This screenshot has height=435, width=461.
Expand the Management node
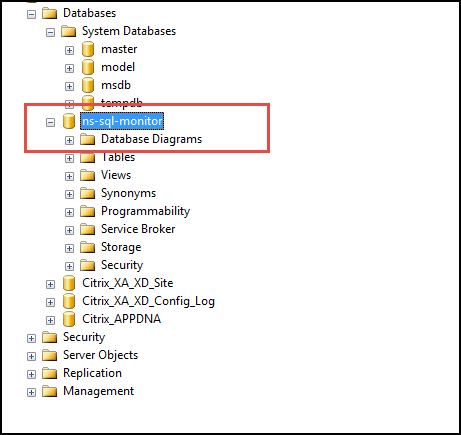31,392
